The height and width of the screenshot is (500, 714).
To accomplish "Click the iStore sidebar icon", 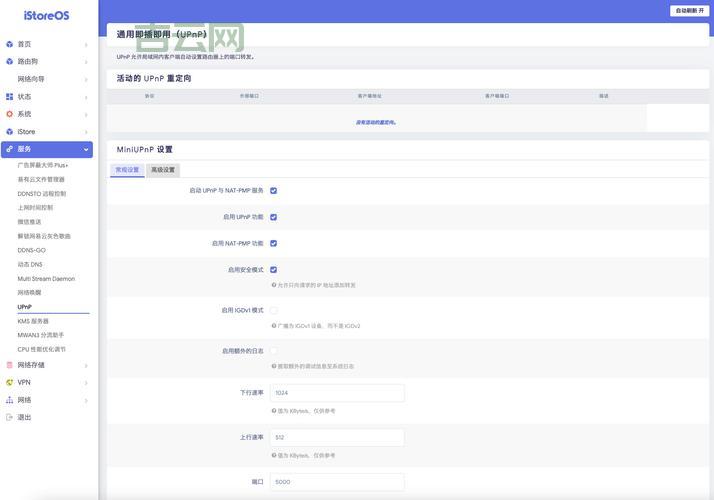I will [x=10, y=132].
